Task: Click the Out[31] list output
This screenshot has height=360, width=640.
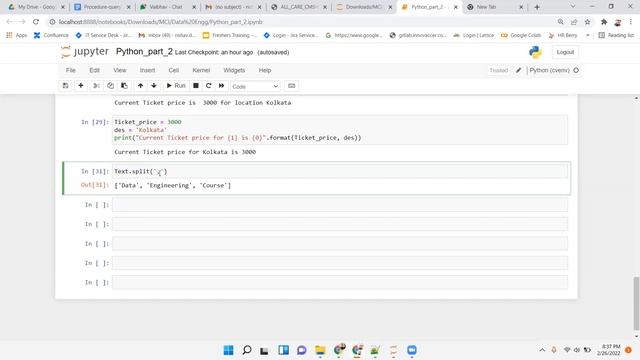Action: click(x=172, y=185)
